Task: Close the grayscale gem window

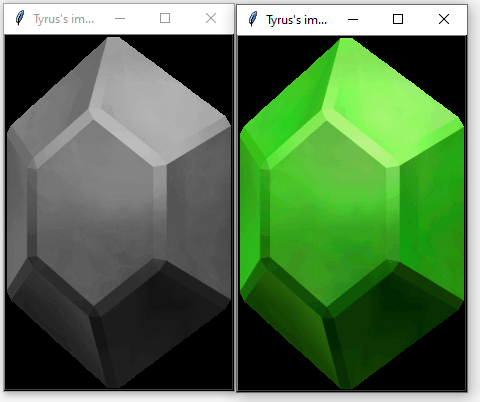Action: coord(211,18)
